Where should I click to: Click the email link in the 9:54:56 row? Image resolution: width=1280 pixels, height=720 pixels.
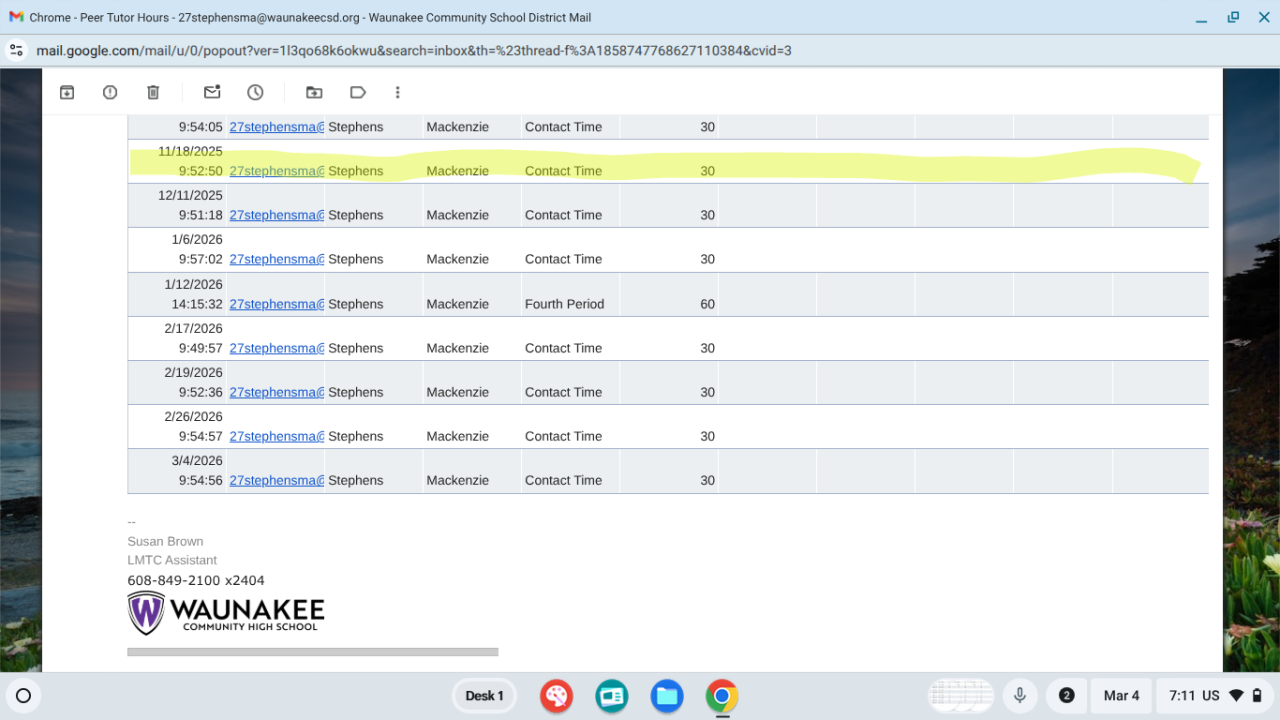pyautogui.click(x=276, y=480)
